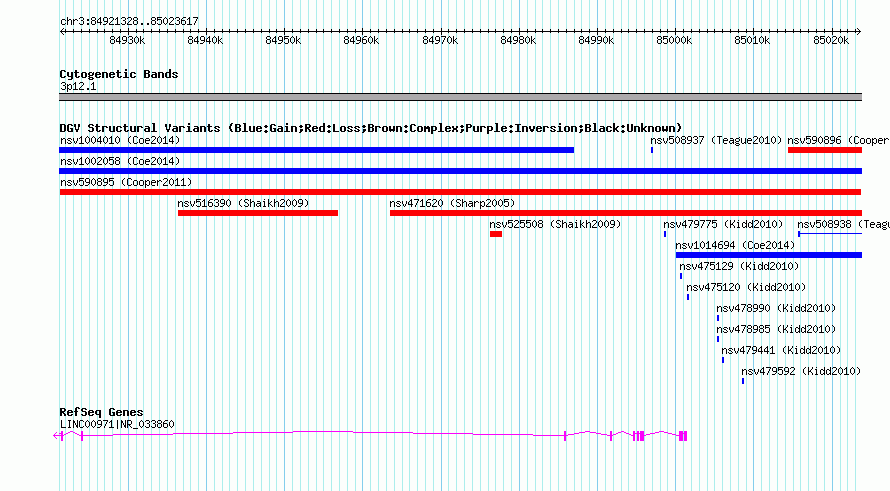Click the nsv590895 (Cooper2011) red loss bar
Image resolution: width=890 pixels, height=491 pixels.
coord(460,192)
